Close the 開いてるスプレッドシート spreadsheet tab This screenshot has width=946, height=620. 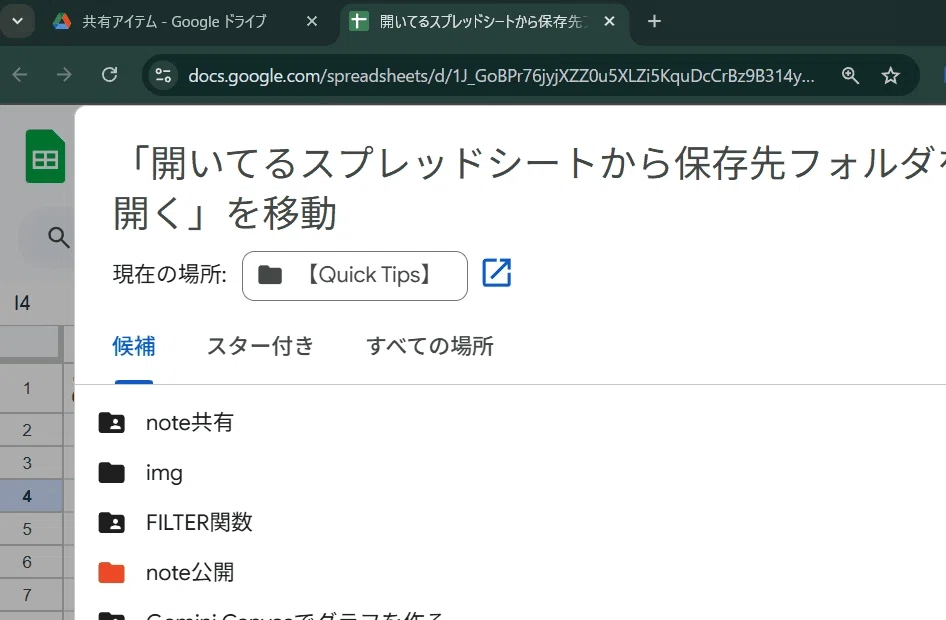tap(609, 22)
